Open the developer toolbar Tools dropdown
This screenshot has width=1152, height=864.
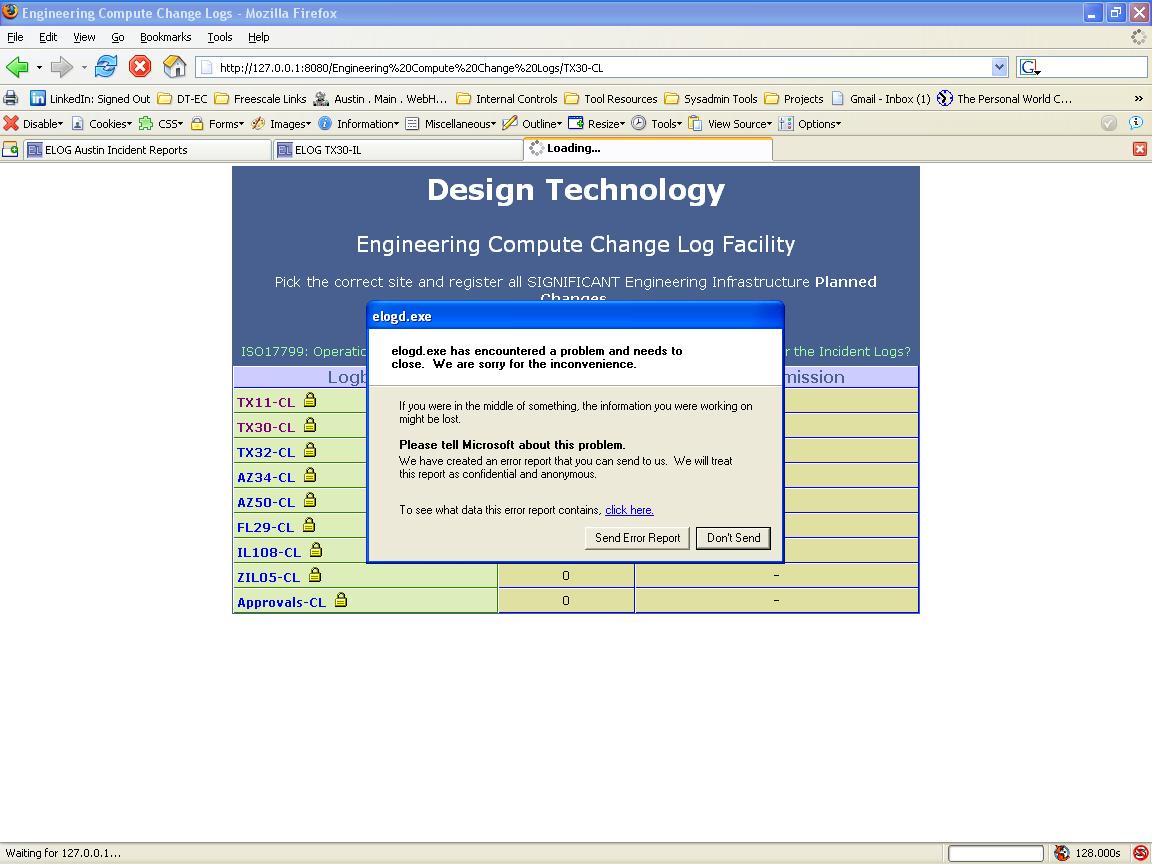657,123
